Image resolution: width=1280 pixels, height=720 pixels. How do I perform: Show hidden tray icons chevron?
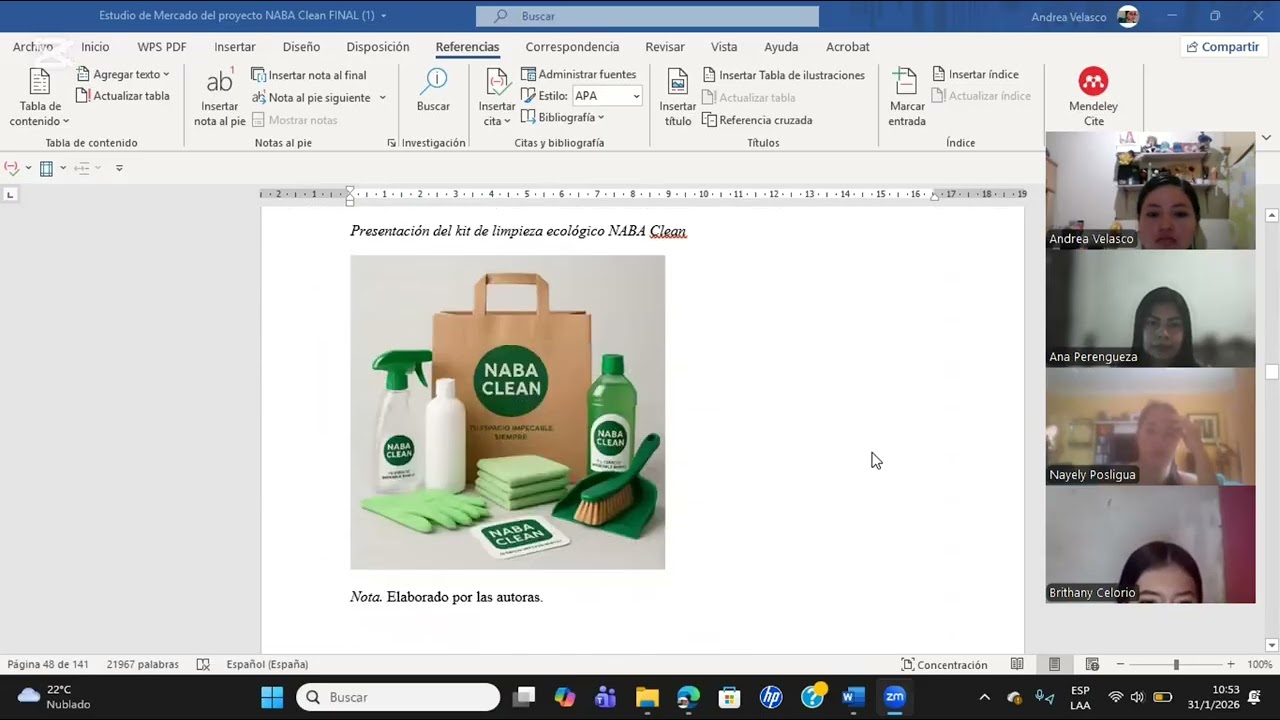click(984, 697)
